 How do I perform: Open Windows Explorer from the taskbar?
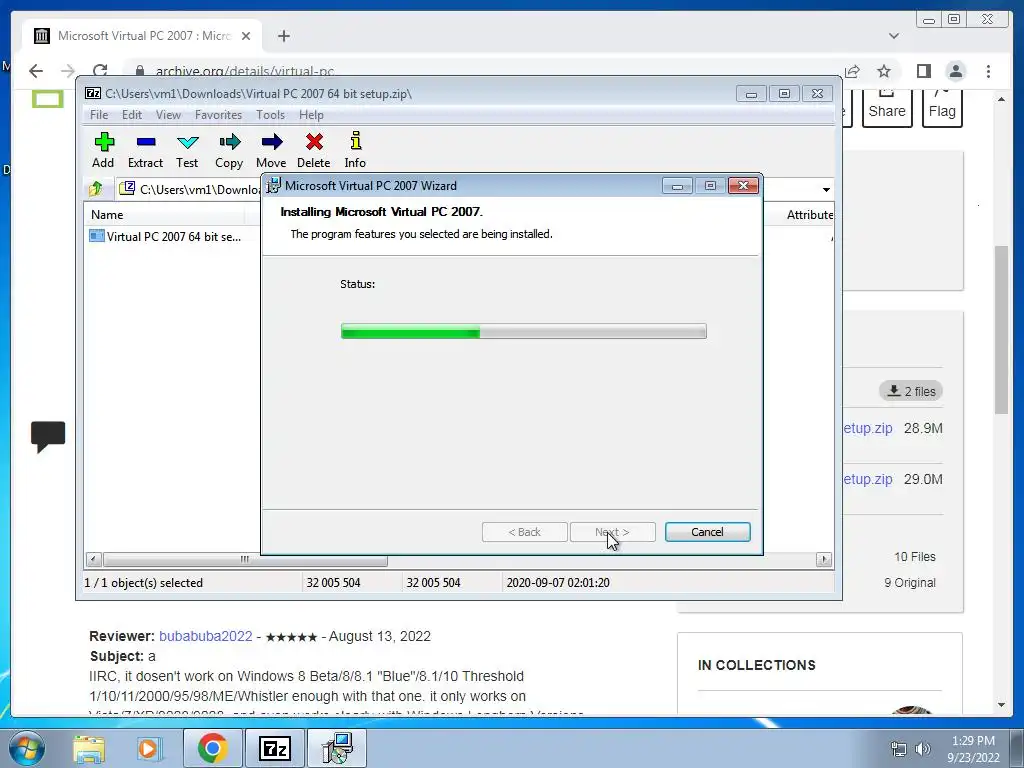[89, 748]
